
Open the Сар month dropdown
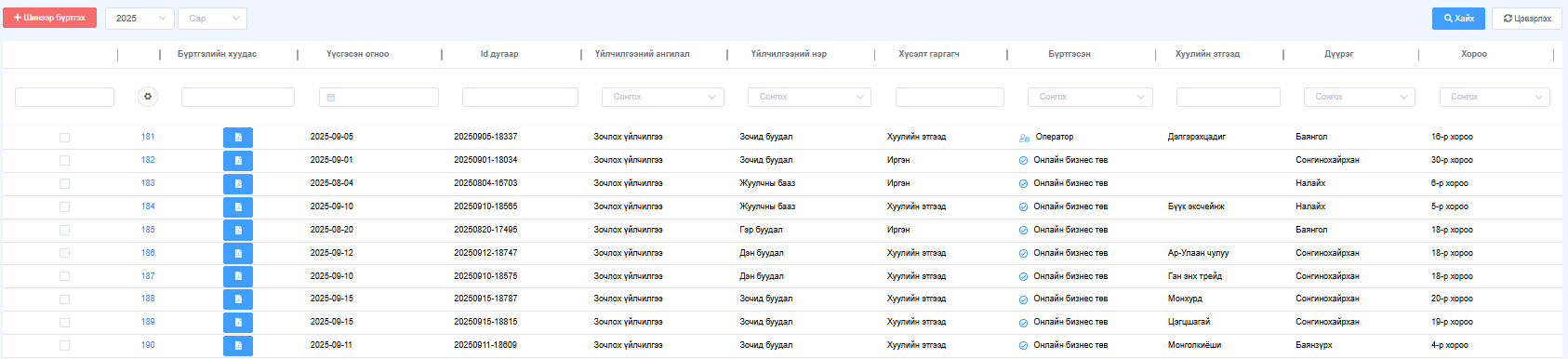click(212, 18)
